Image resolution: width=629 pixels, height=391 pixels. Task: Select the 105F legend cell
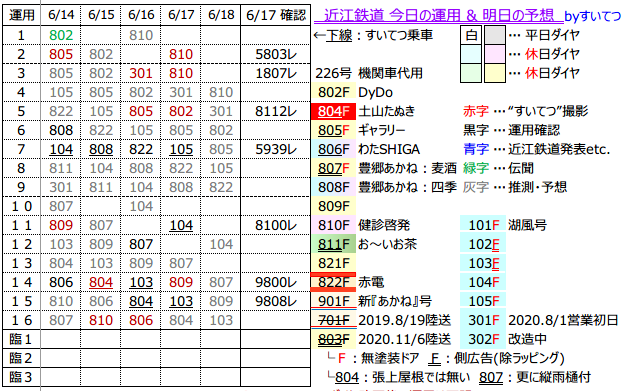click(483, 301)
